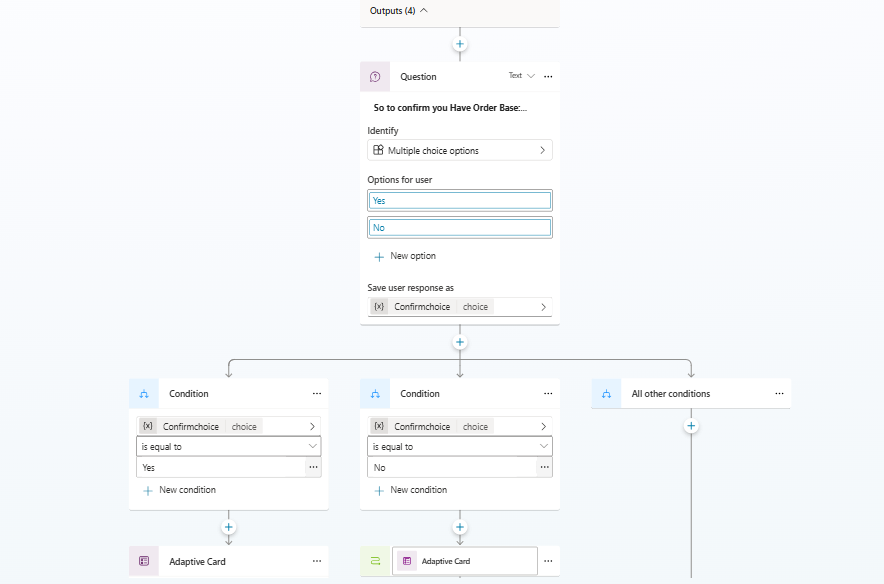Click the green redirect icon beside Adaptive Card
884x584 pixels.
tap(376, 561)
